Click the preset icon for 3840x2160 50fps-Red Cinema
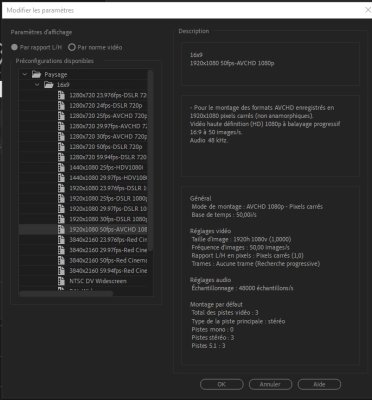This screenshot has height=400, width=372. [x=61, y=260]
